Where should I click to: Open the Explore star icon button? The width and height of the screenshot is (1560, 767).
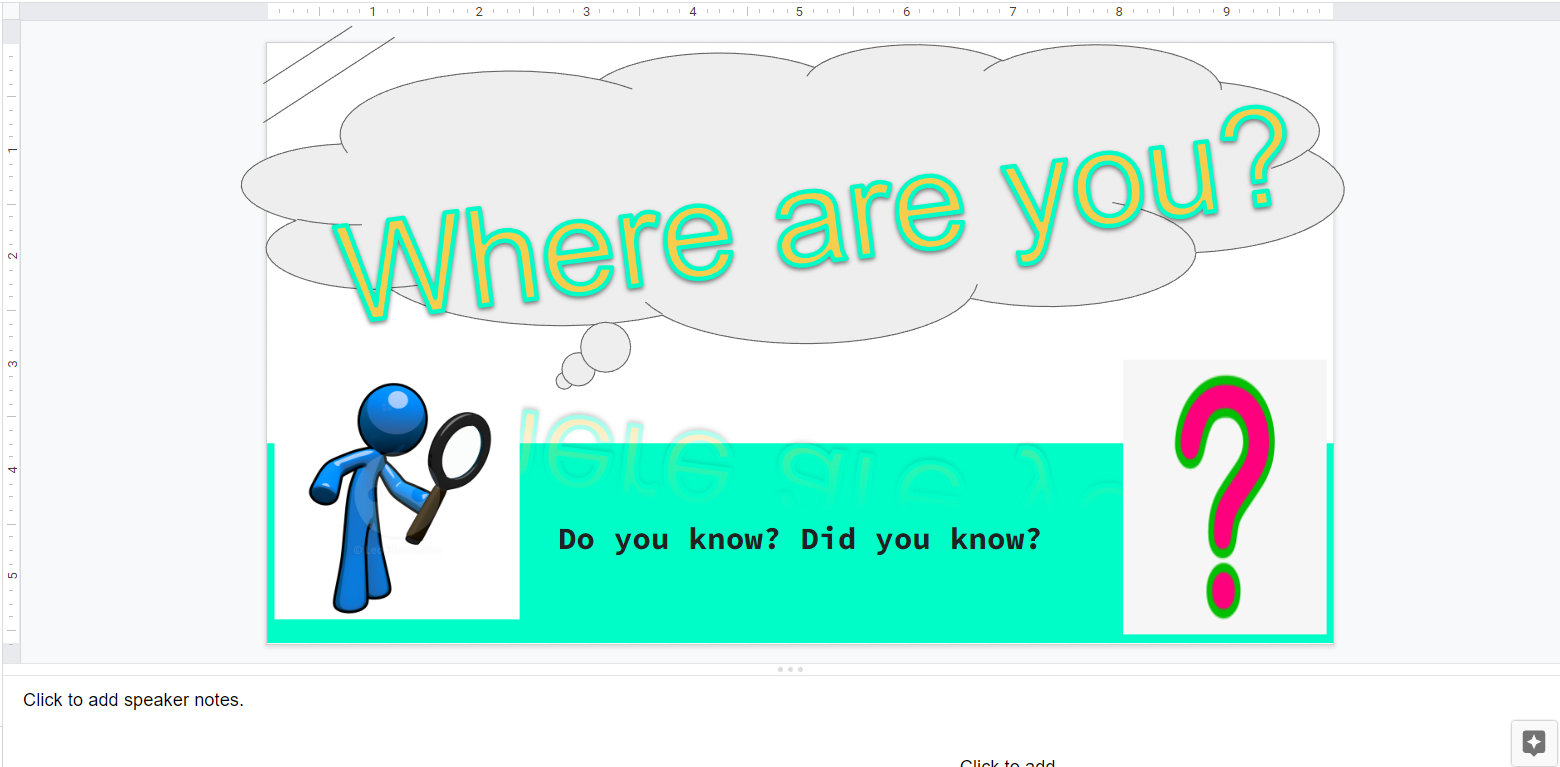[x=1533, y=742]
